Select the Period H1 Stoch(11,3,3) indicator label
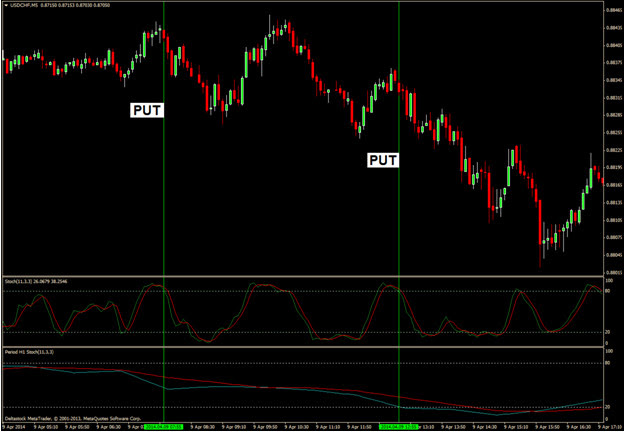 [29, 352]
